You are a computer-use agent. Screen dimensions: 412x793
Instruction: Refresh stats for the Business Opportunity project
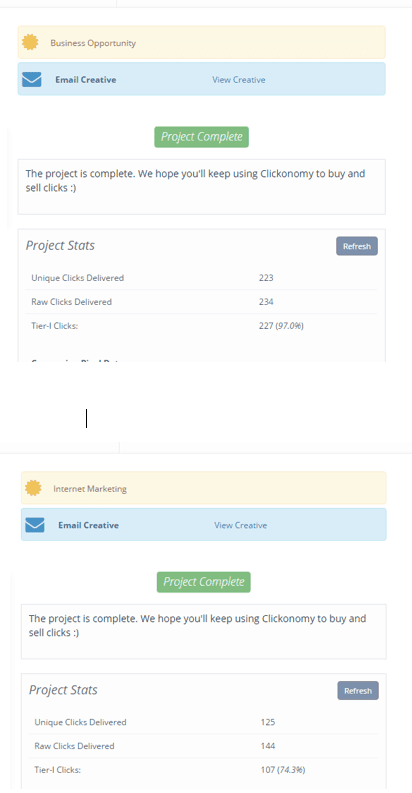point(357,246)
